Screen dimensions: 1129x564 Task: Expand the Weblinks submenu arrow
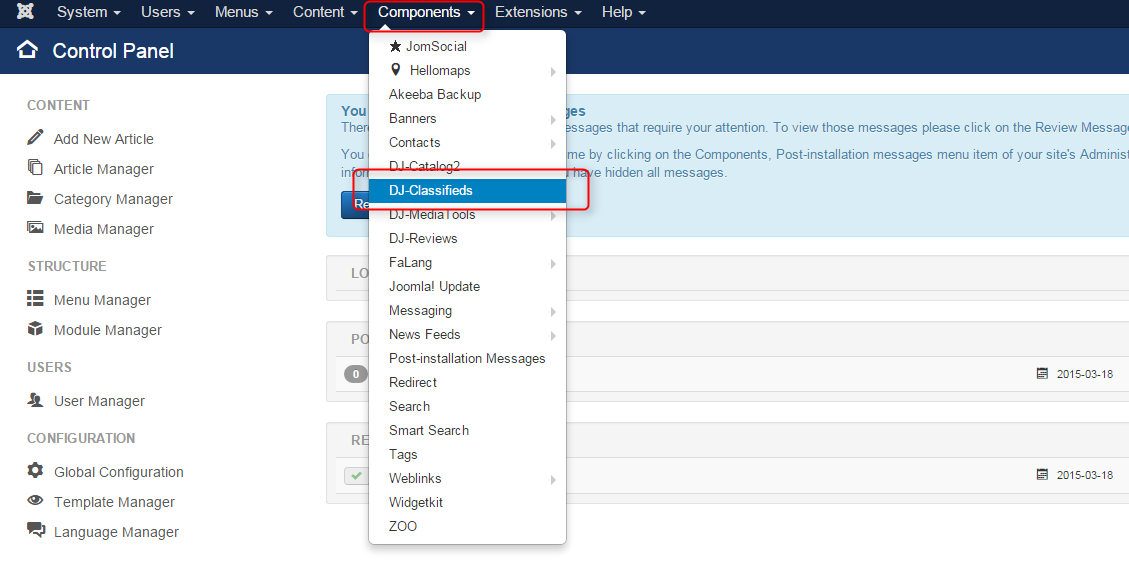(554, 480)
